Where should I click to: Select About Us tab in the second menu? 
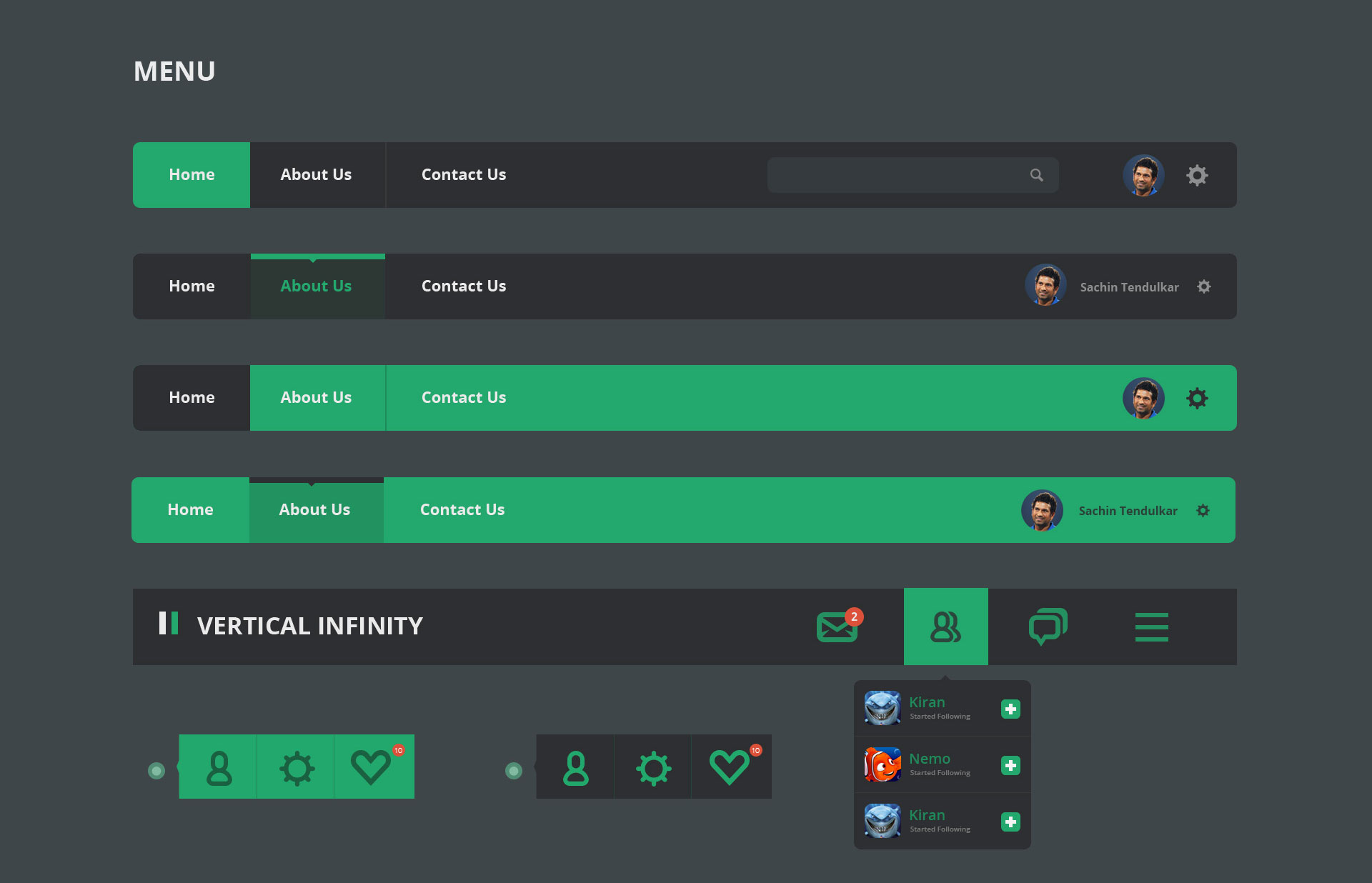316,286
